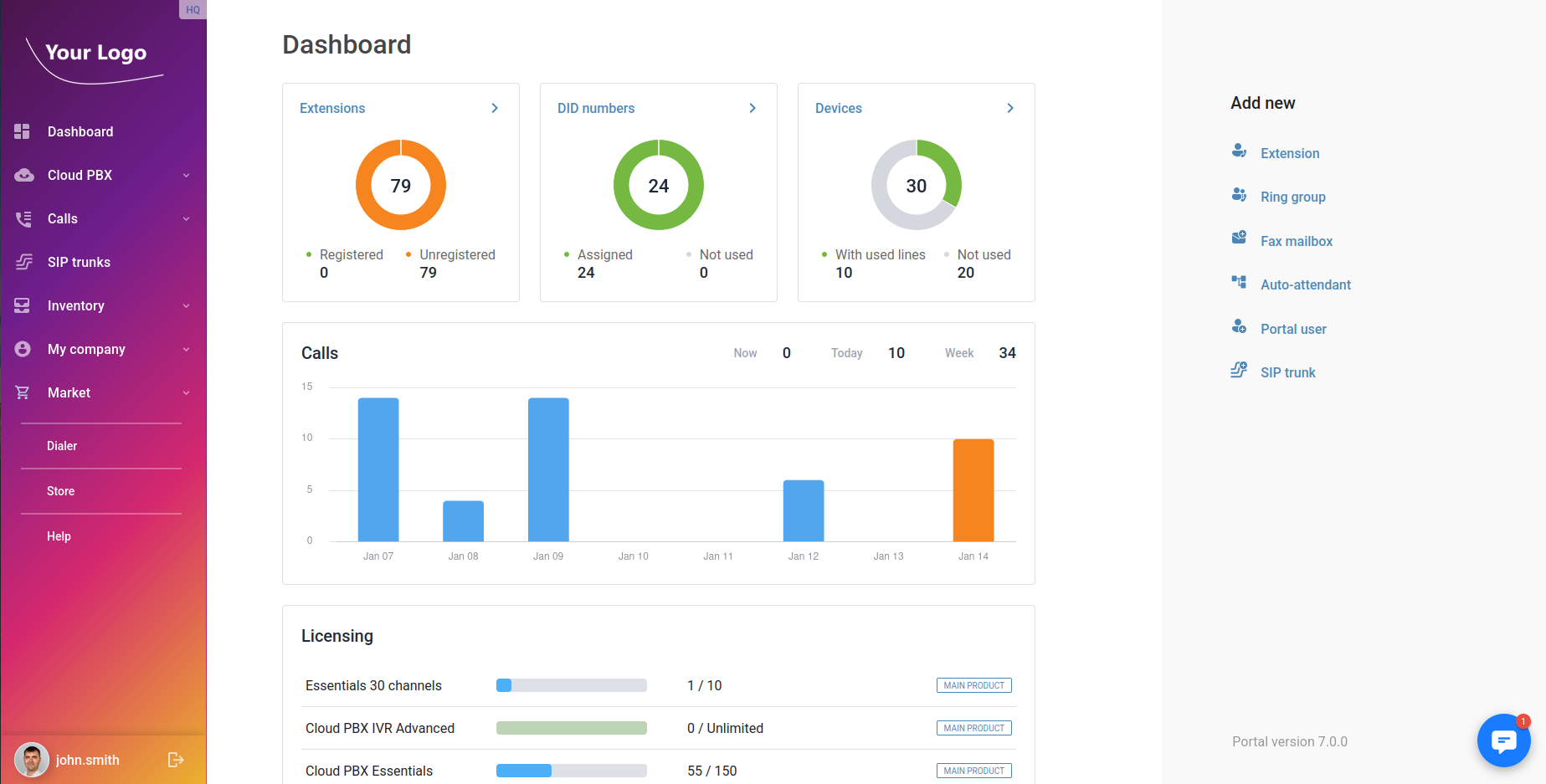Open the Market menu in sidebar
This screenshot has width=1546, height=784.
coord(69,392)
